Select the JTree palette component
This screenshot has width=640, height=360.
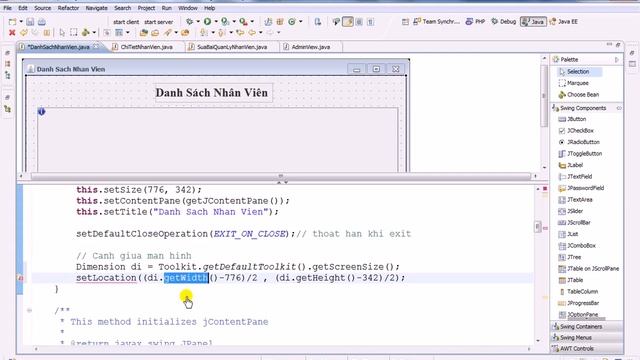[570, 257]
